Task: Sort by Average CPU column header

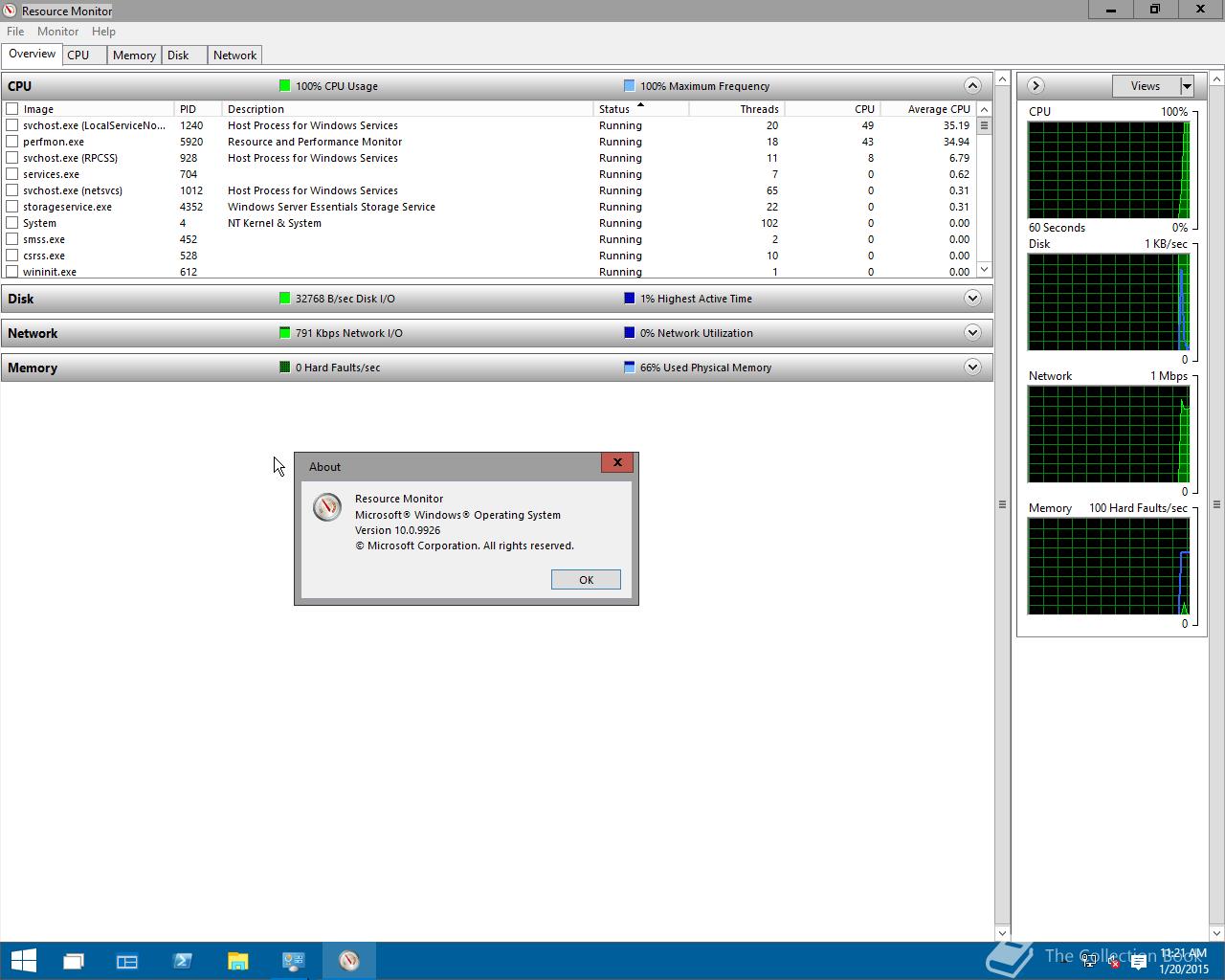Action: (928, 109)
